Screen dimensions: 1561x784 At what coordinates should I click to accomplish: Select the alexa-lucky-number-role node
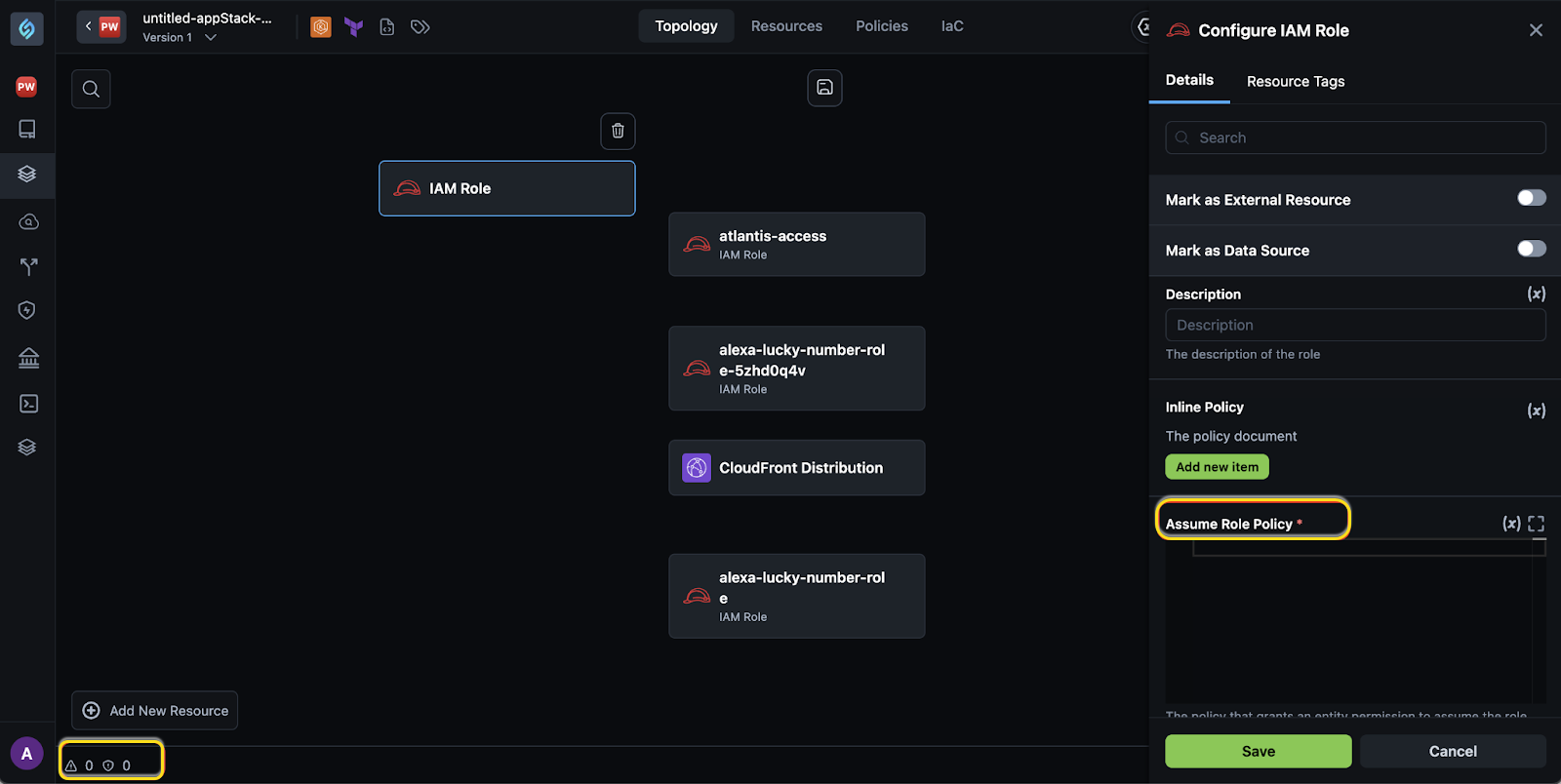coord(797,597)
